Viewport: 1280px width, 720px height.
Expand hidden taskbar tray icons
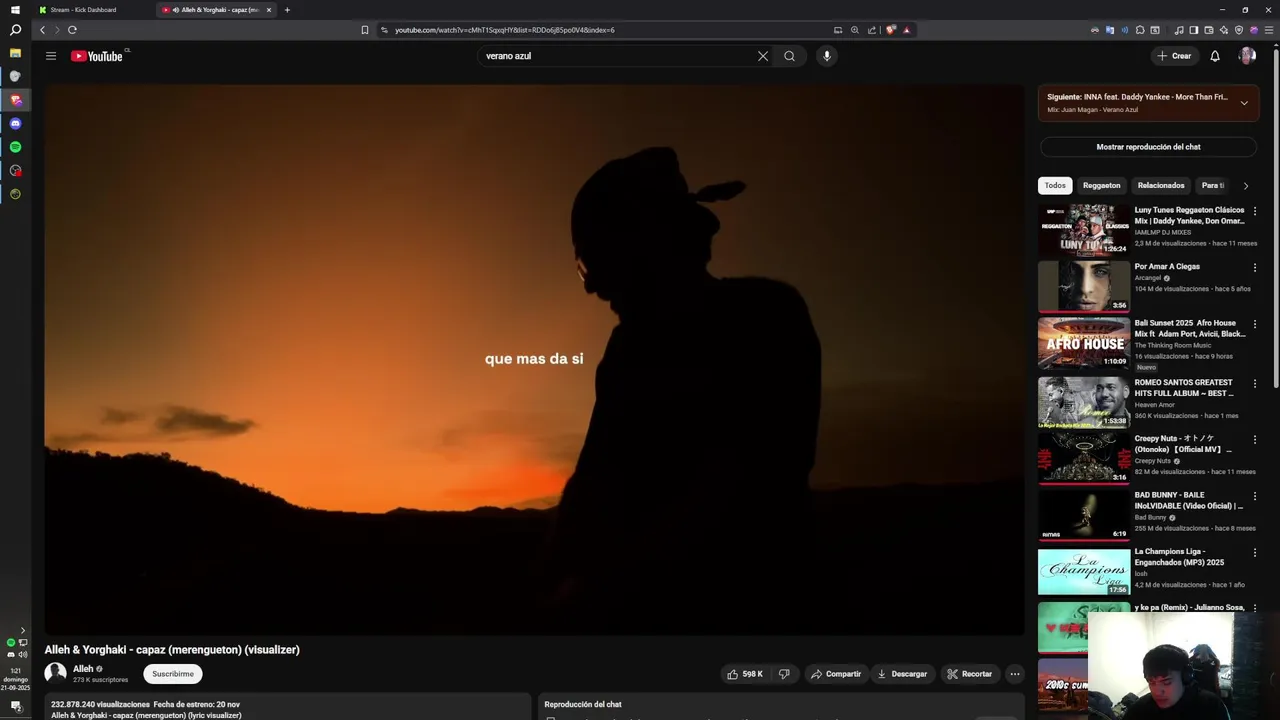[x=23, y=631]
